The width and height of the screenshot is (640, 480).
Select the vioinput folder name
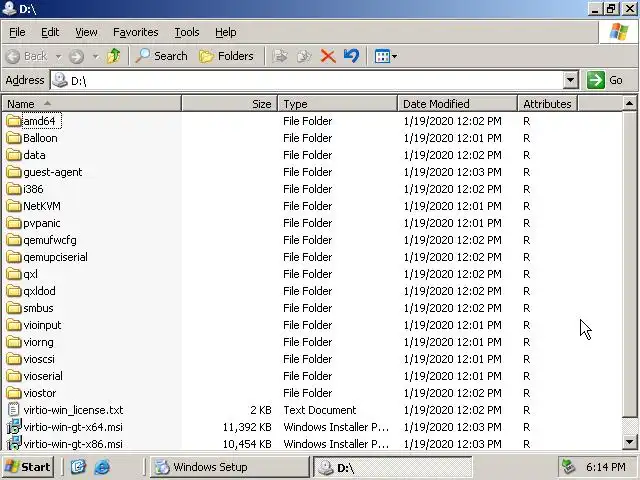coord(42,325)
